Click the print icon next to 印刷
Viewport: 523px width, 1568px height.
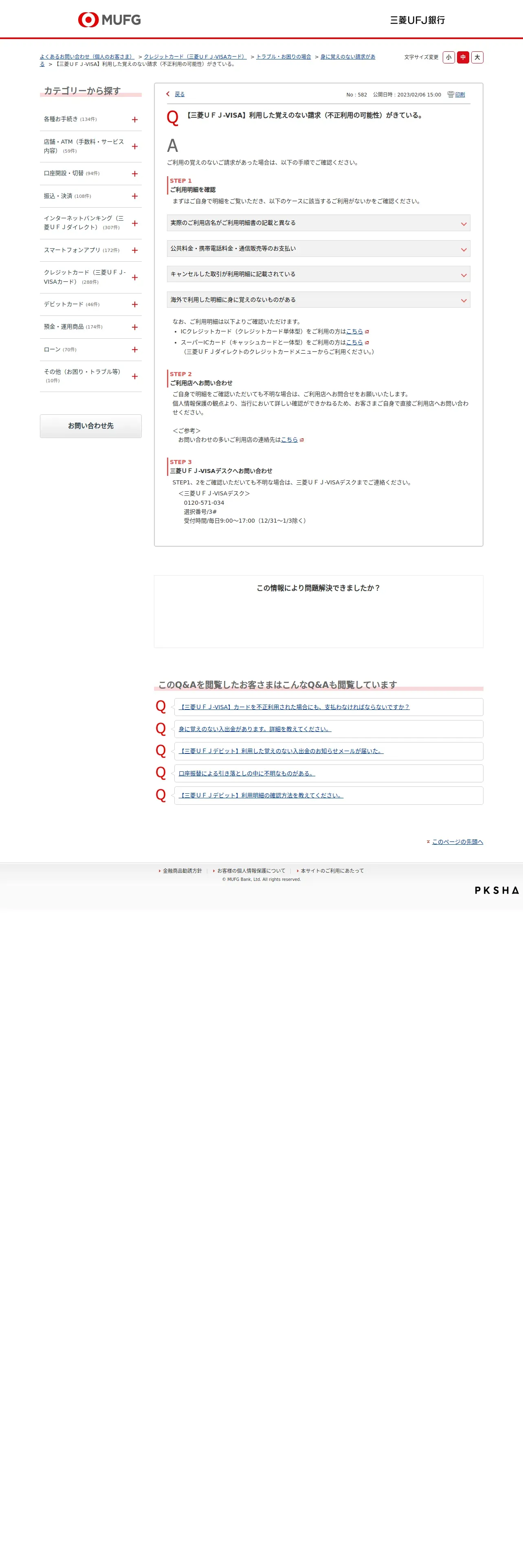450,94
